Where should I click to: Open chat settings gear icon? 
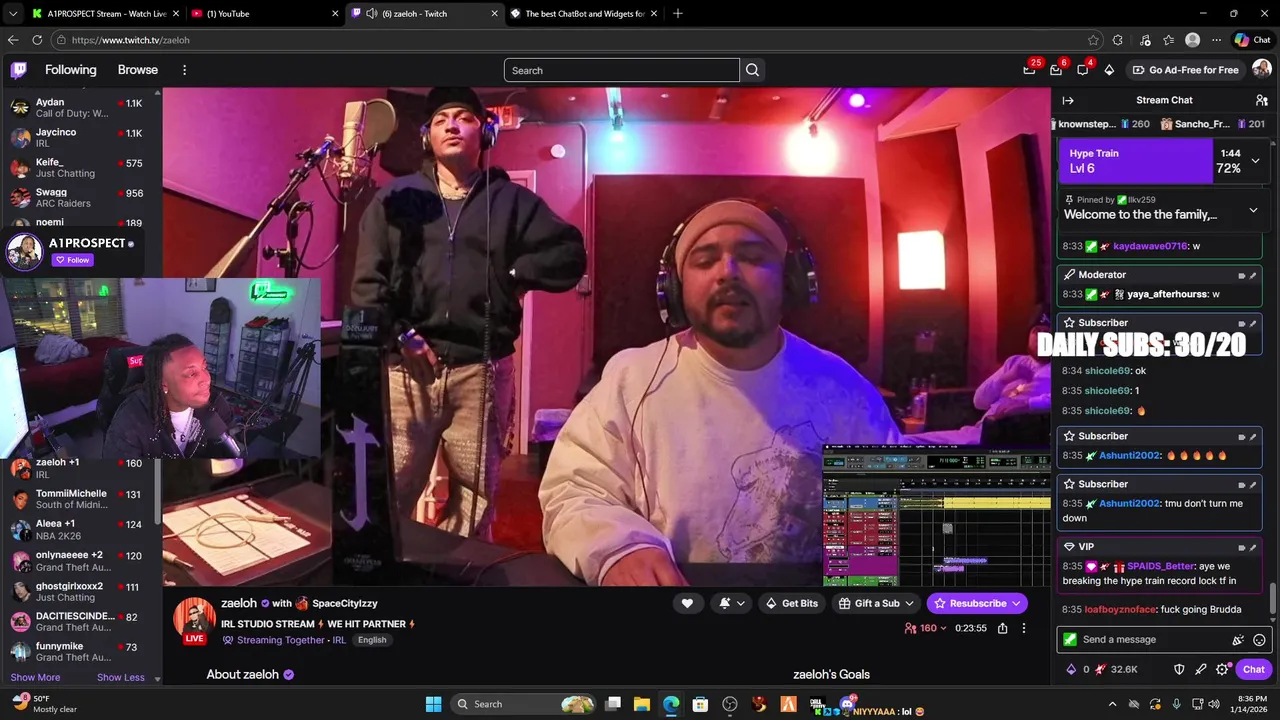(x=1222, y=669)
